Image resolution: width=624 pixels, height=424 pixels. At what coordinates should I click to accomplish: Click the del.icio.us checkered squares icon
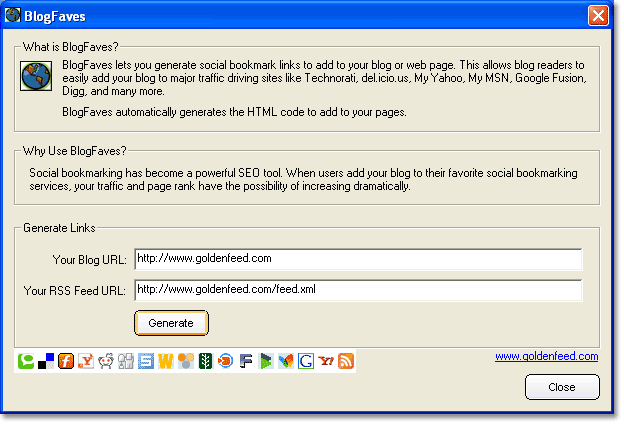point(46,361)
